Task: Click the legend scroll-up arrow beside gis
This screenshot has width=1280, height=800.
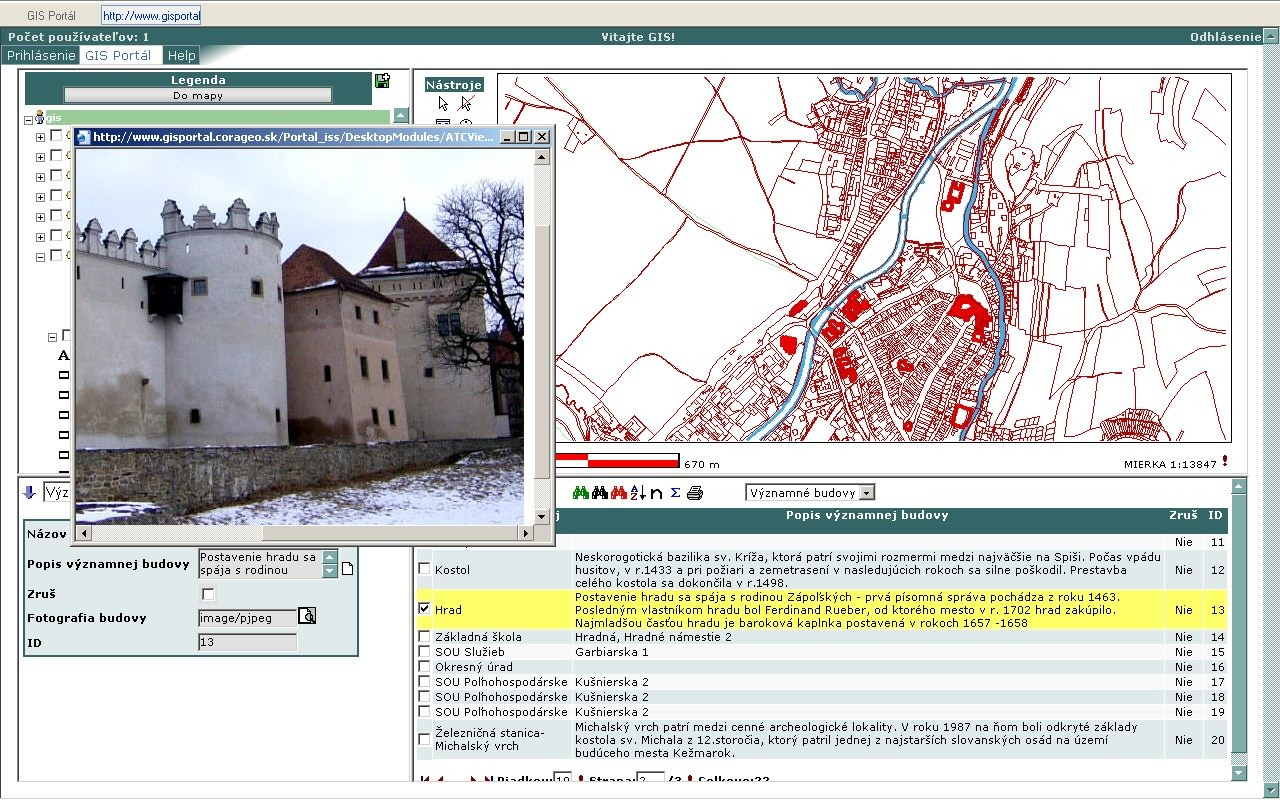Action: [x=401, y=115]
